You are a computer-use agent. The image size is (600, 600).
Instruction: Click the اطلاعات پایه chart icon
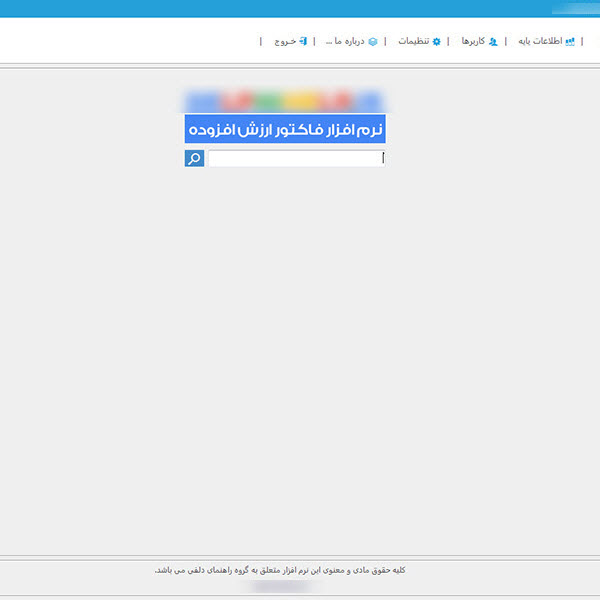[x=570, y=41]
